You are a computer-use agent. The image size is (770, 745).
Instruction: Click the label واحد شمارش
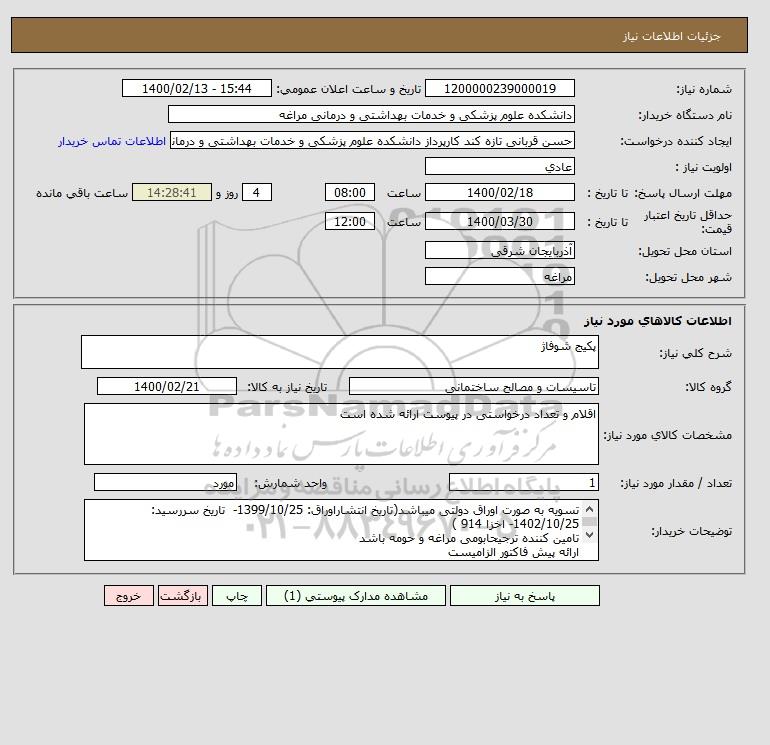tap(290, 484)
